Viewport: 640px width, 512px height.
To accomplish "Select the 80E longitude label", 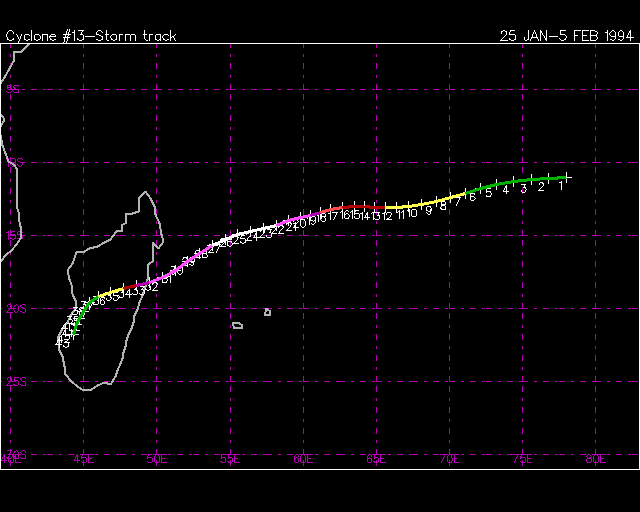I will pyautogui.click(x=596, y=460).
